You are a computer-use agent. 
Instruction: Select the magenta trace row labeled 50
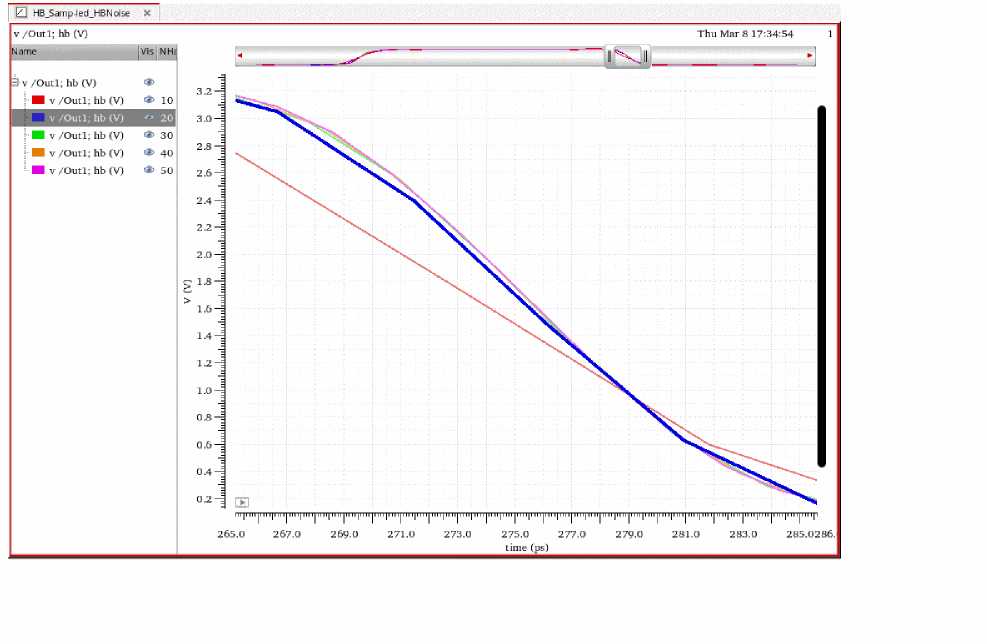point(94,171)
